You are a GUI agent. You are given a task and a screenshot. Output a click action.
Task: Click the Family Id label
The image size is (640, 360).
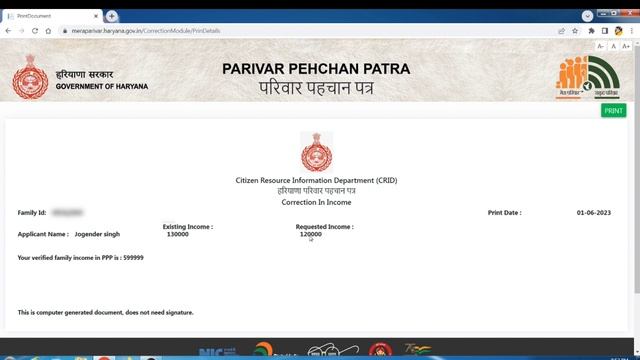[32, 213]
